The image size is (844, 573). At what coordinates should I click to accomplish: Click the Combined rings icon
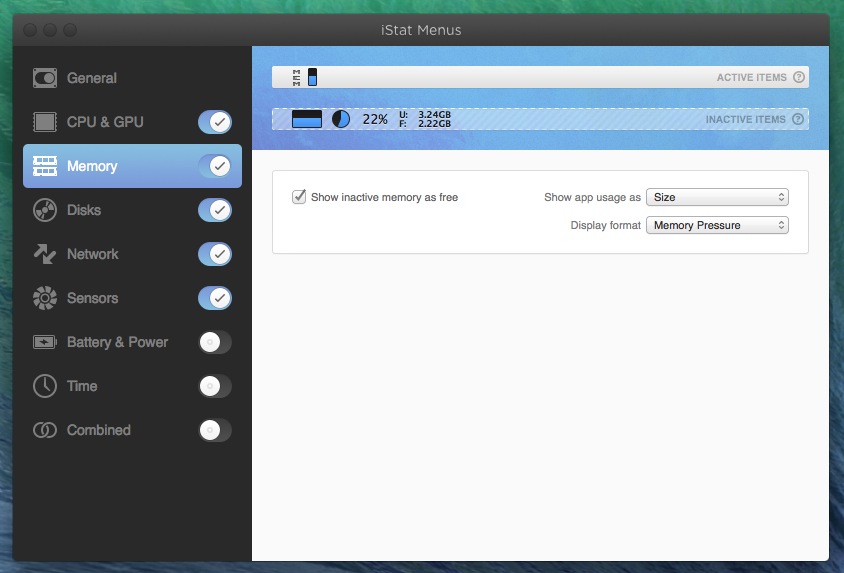pyautogui.click(x=45, y=430)
